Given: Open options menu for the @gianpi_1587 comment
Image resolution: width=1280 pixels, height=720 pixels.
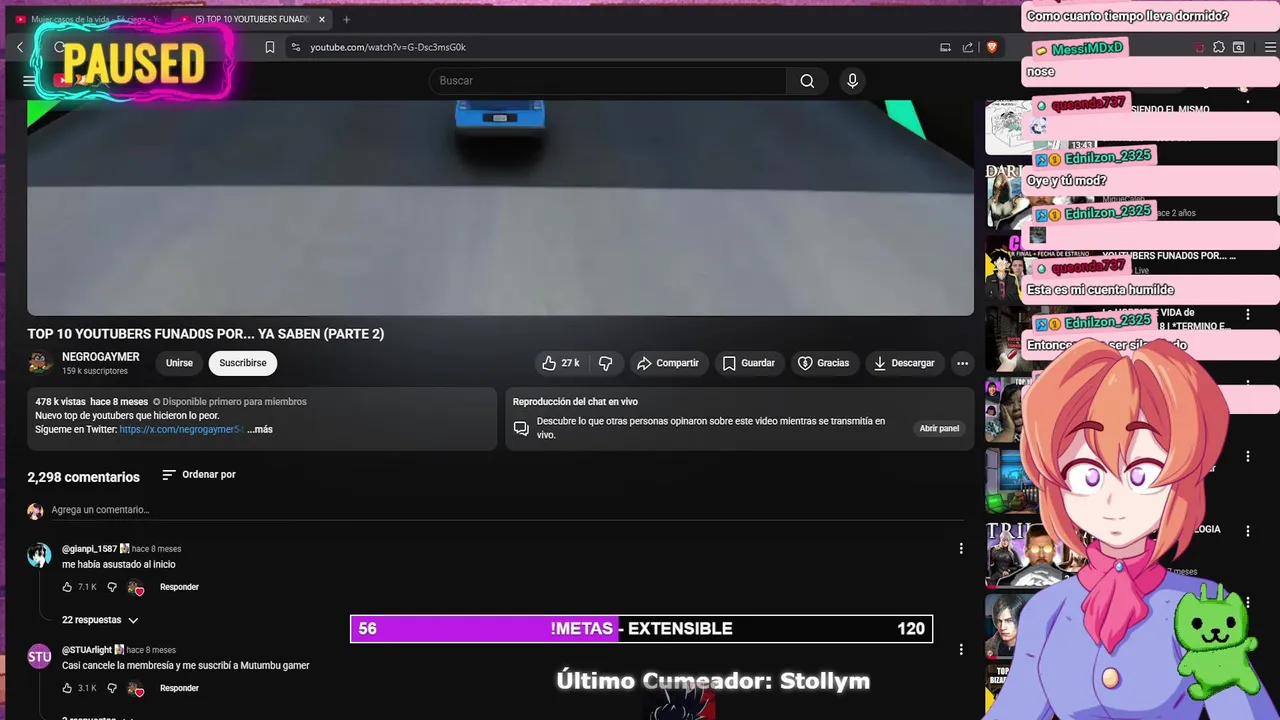Looking at the screenshot, I should point(961,548).
